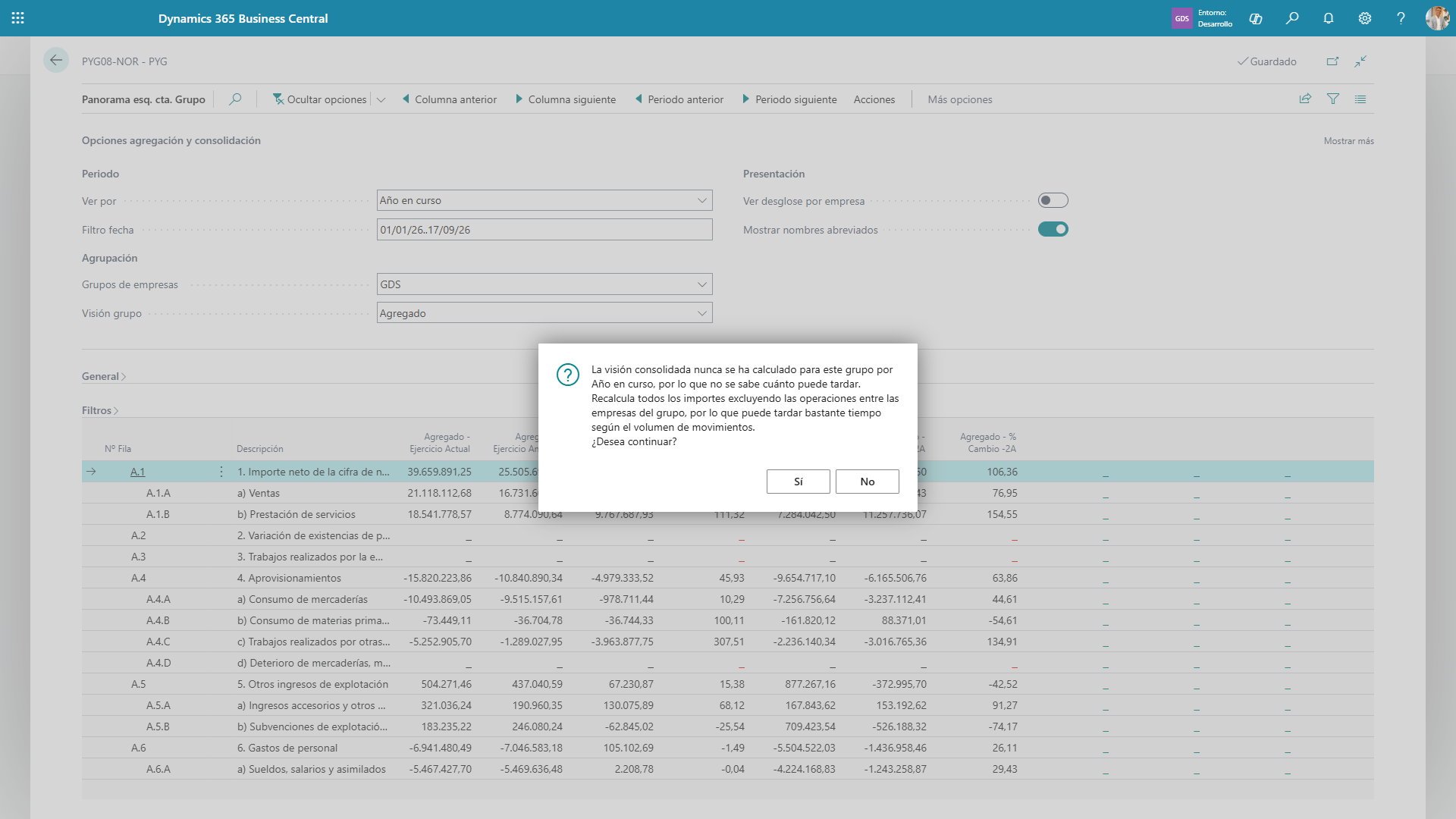
Task: Go back with the arrow button
Action: coord(56,61)
